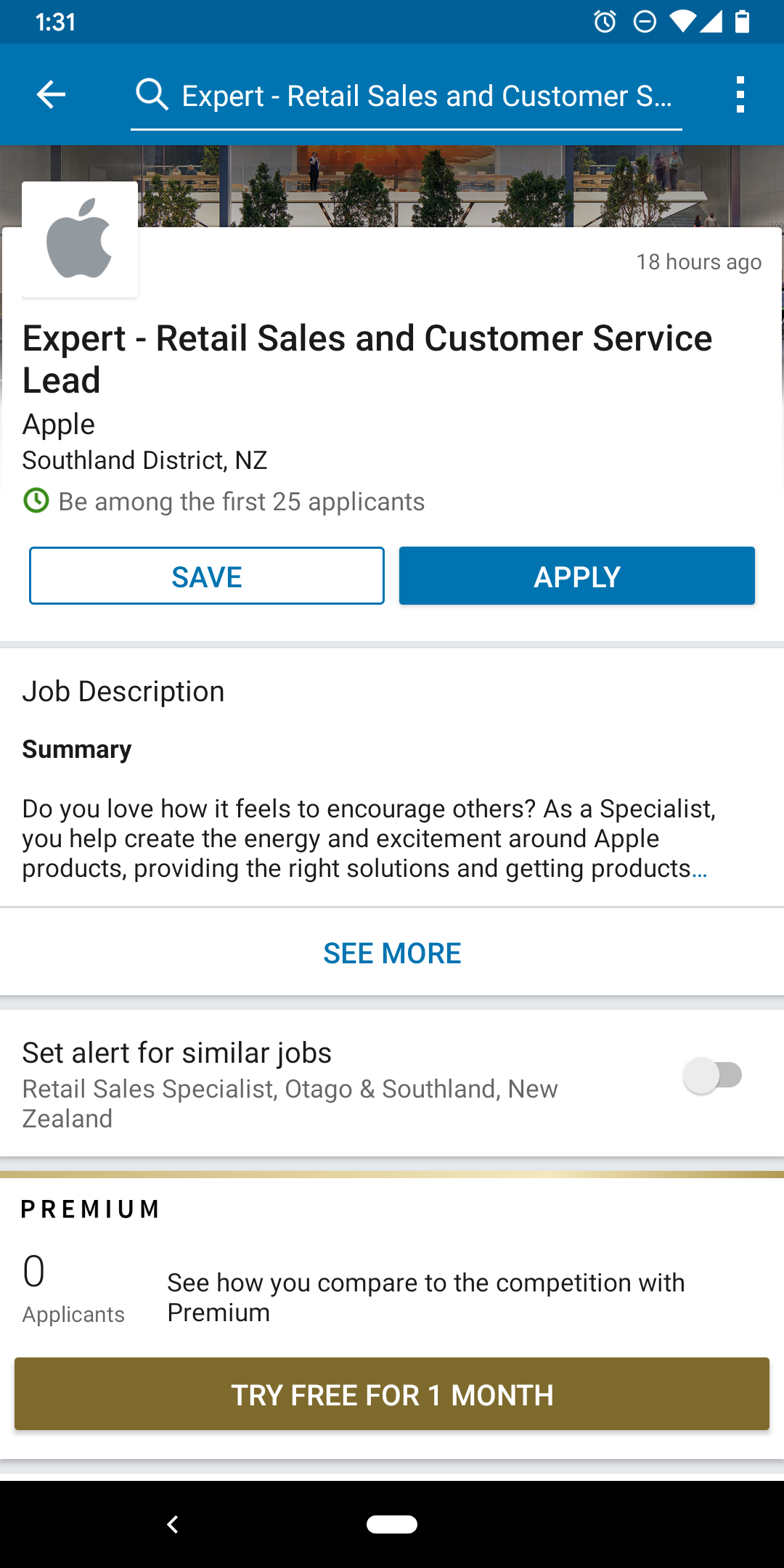The height and width of the screenshot is (1568, 784).
Task: Tap the back arrow in header
Action: click(x=51, y=94)
